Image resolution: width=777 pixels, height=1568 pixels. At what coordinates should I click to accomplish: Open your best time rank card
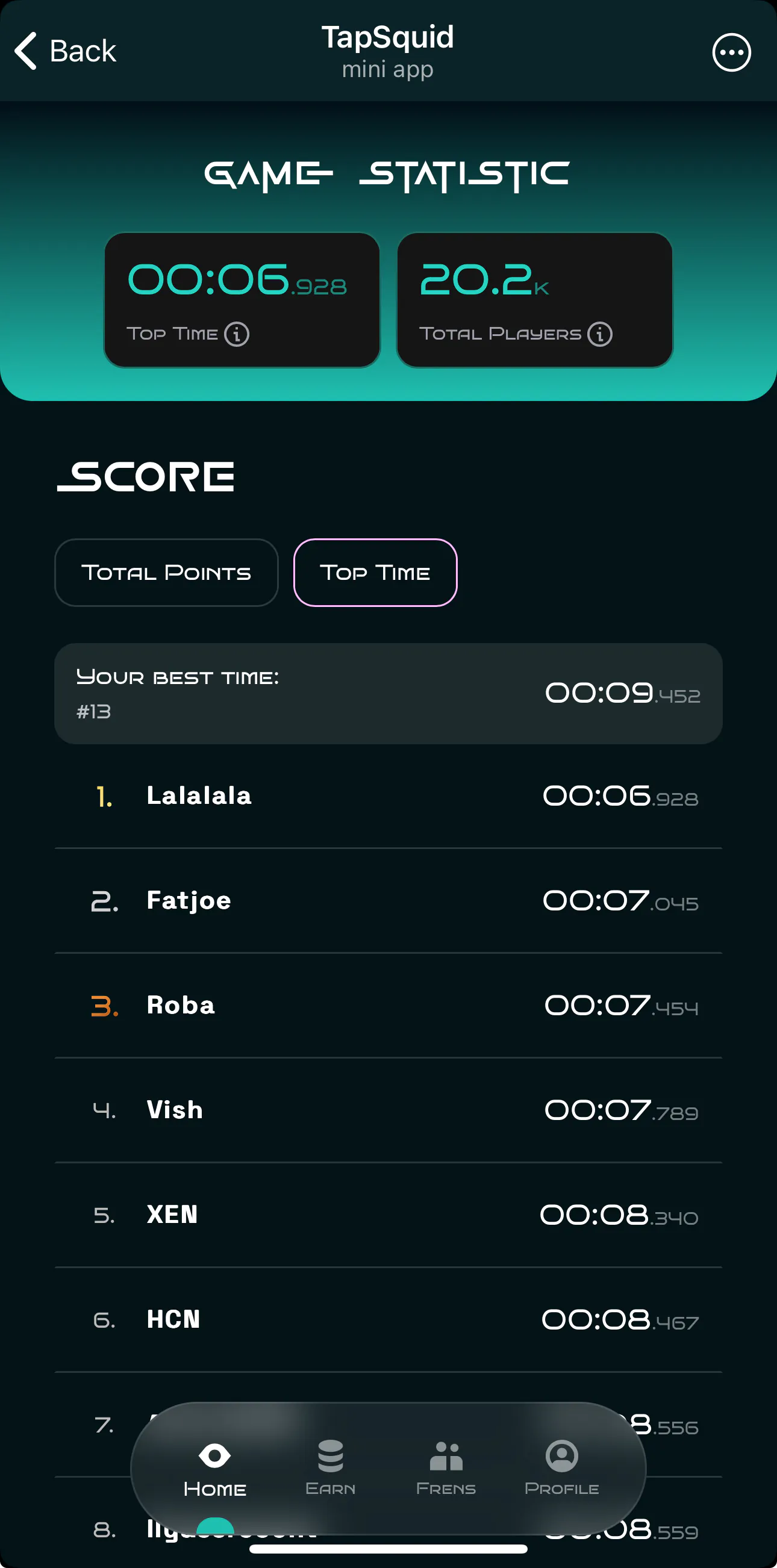[x=388, y=693]
